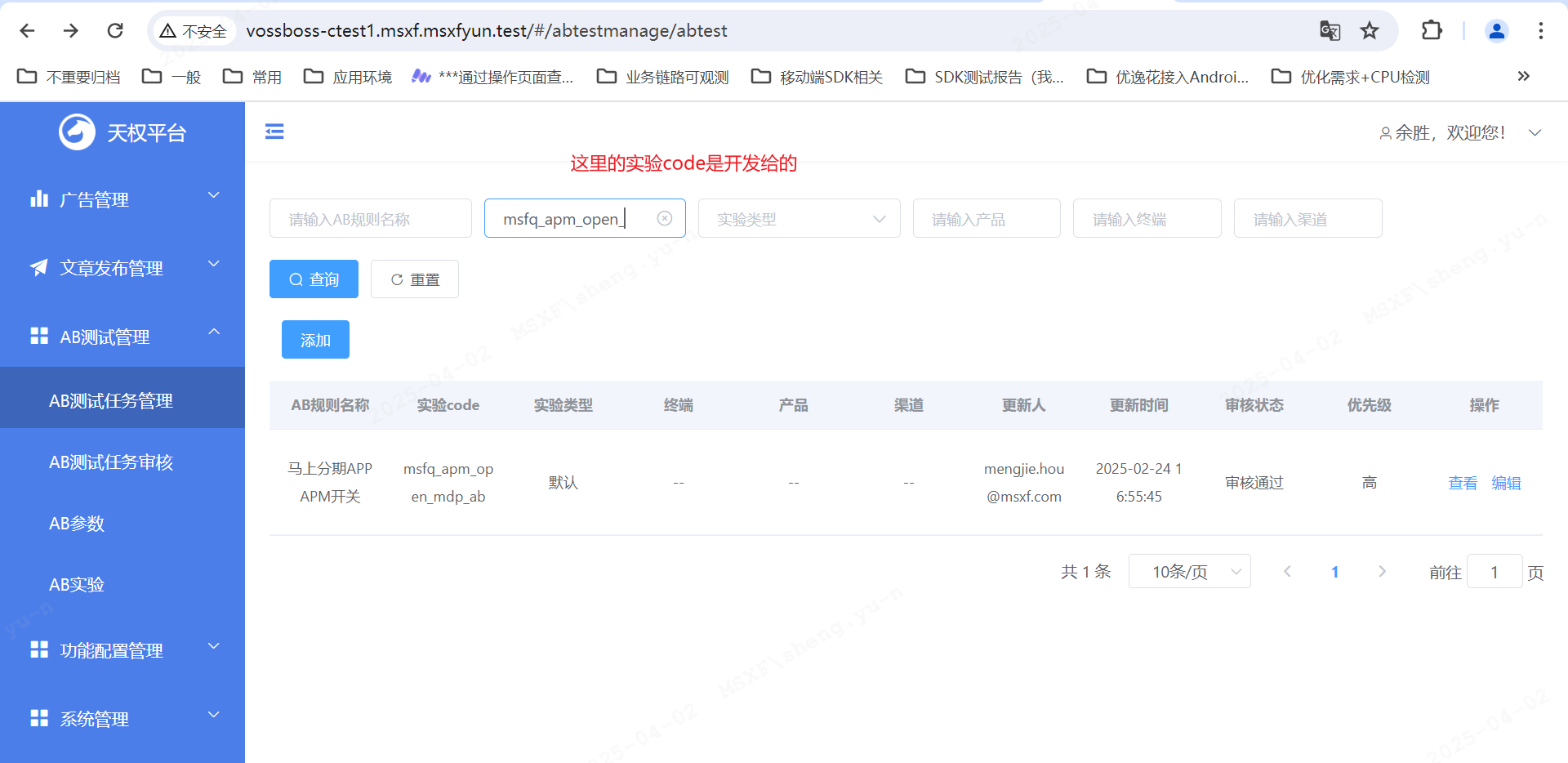Screen dimensions: 1568x763
Task: Expand the 功能配置管理 menu
Action: click(x=122, y=650)
